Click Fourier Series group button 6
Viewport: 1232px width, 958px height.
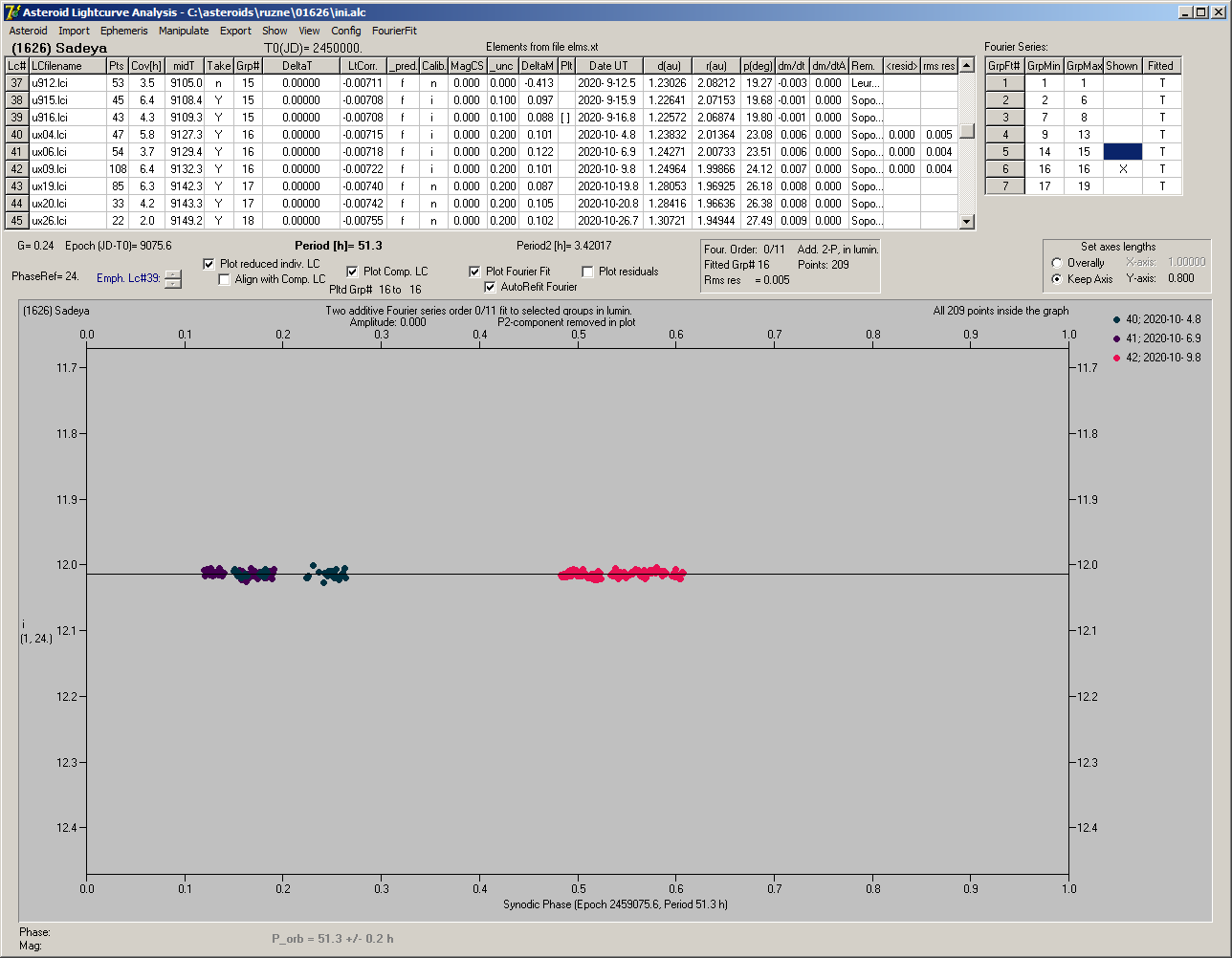(x=1005, y=169)
